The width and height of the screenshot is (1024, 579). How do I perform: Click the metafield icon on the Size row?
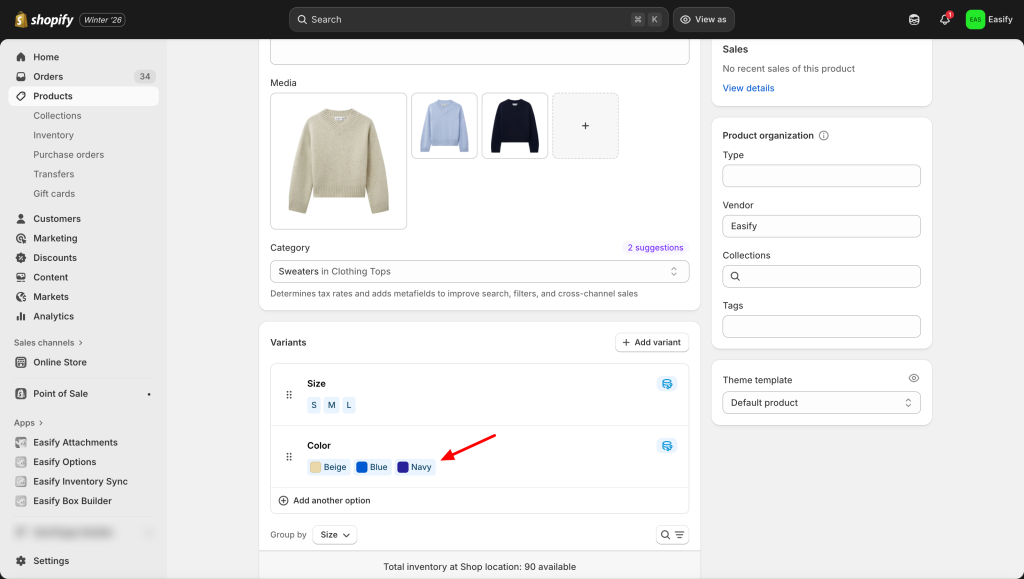[667, 383]
